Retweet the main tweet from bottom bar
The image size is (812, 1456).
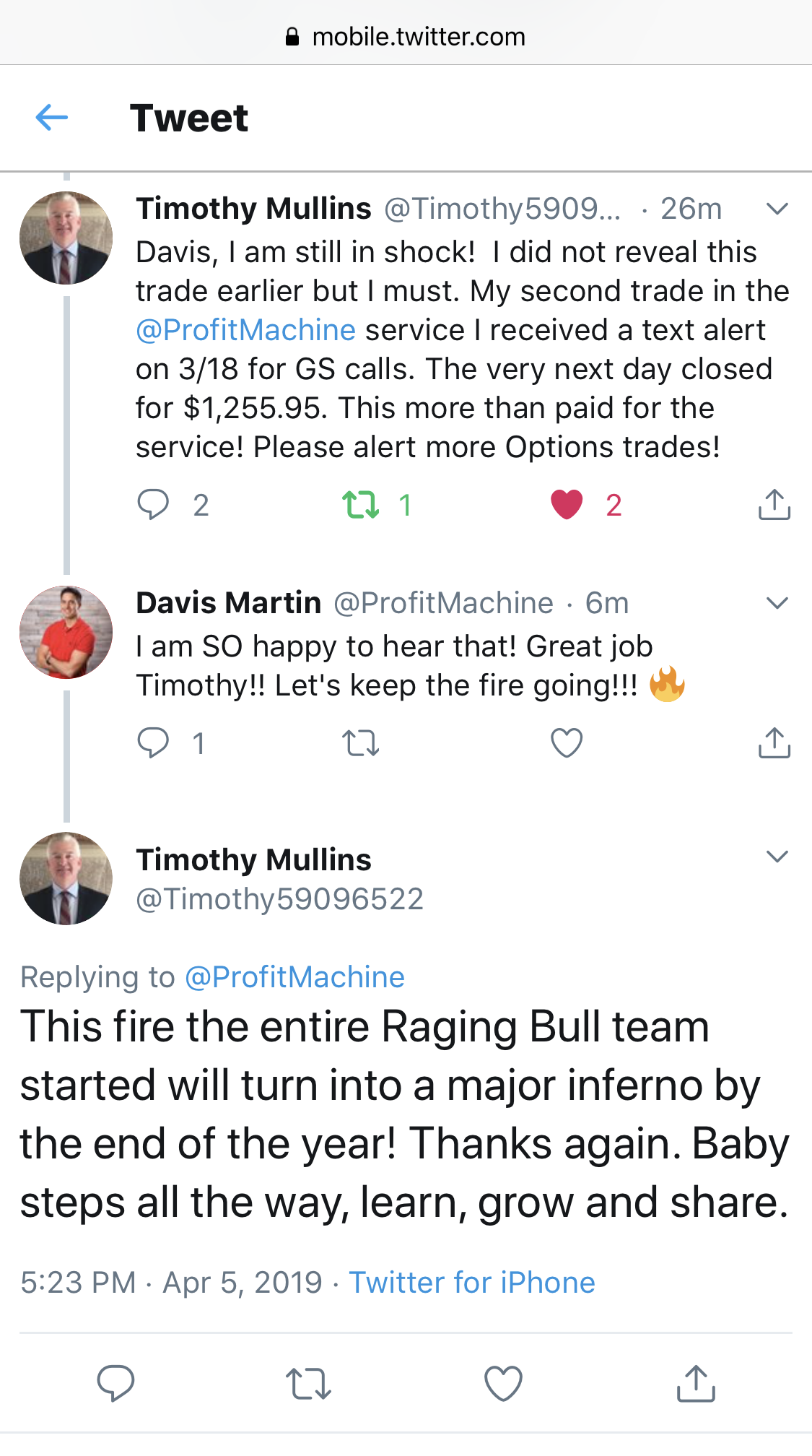(x=308, y=1384)
